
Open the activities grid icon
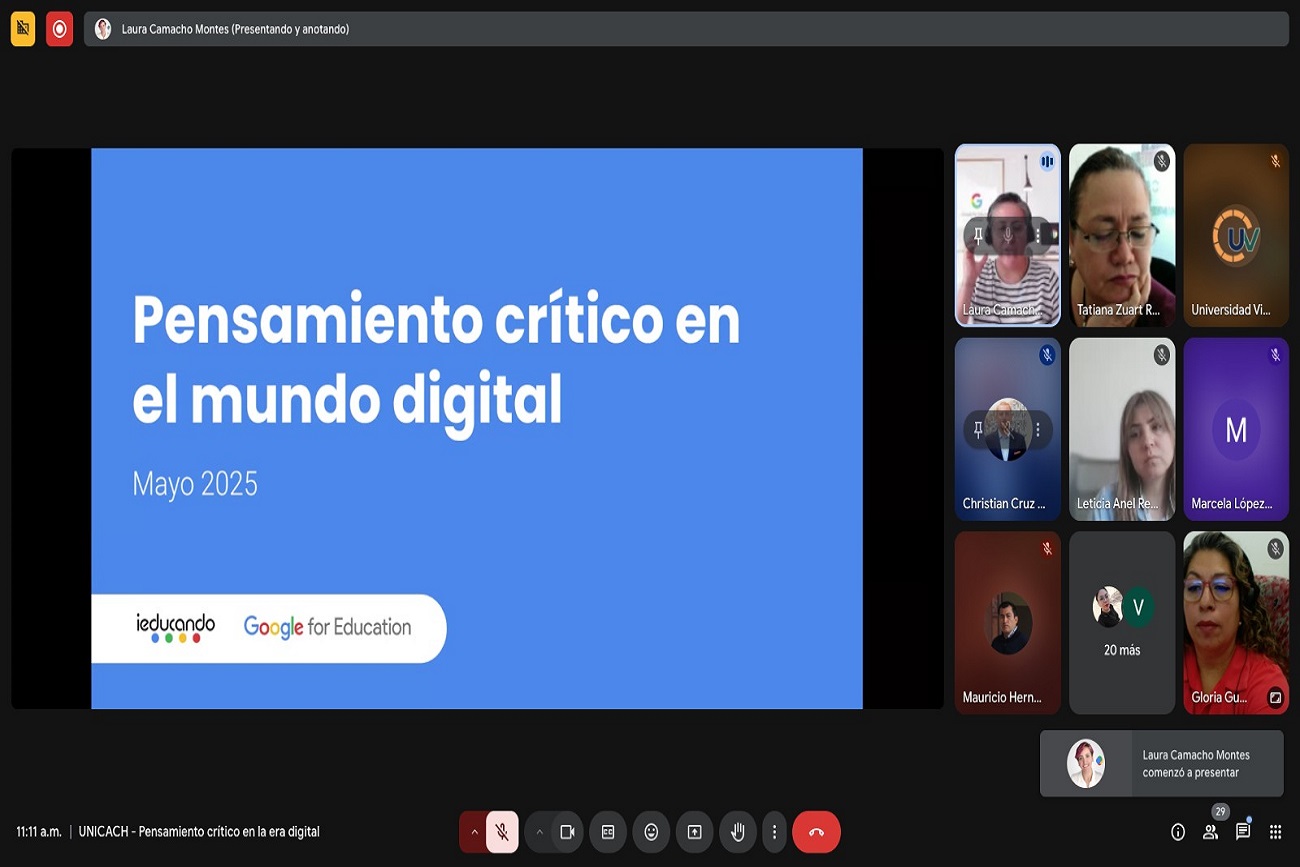pos(1275,832)
